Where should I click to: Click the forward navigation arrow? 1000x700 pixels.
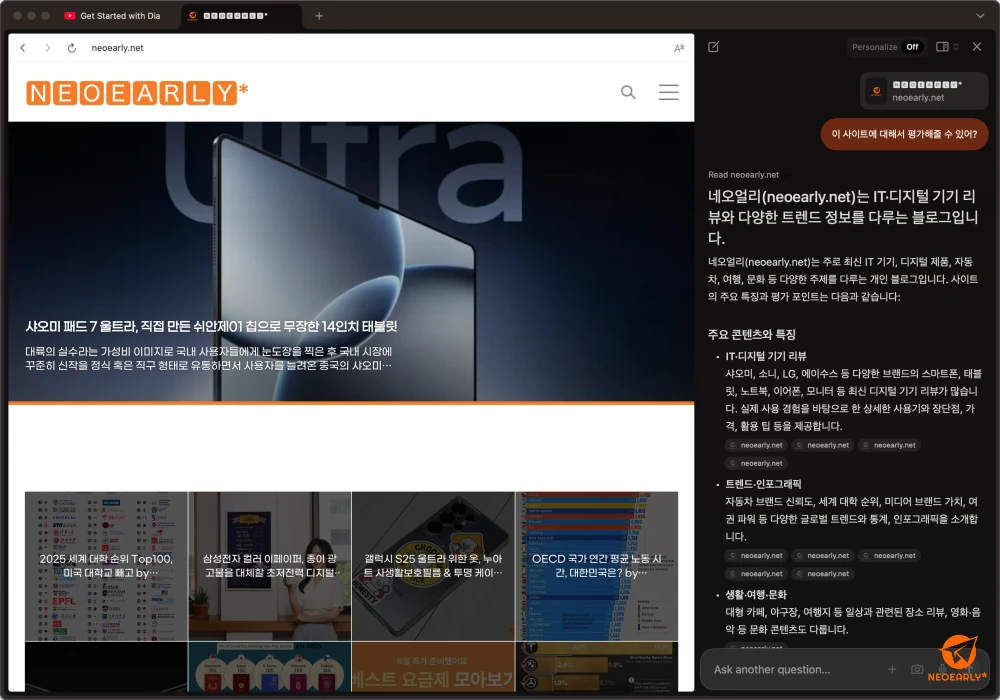47,48
